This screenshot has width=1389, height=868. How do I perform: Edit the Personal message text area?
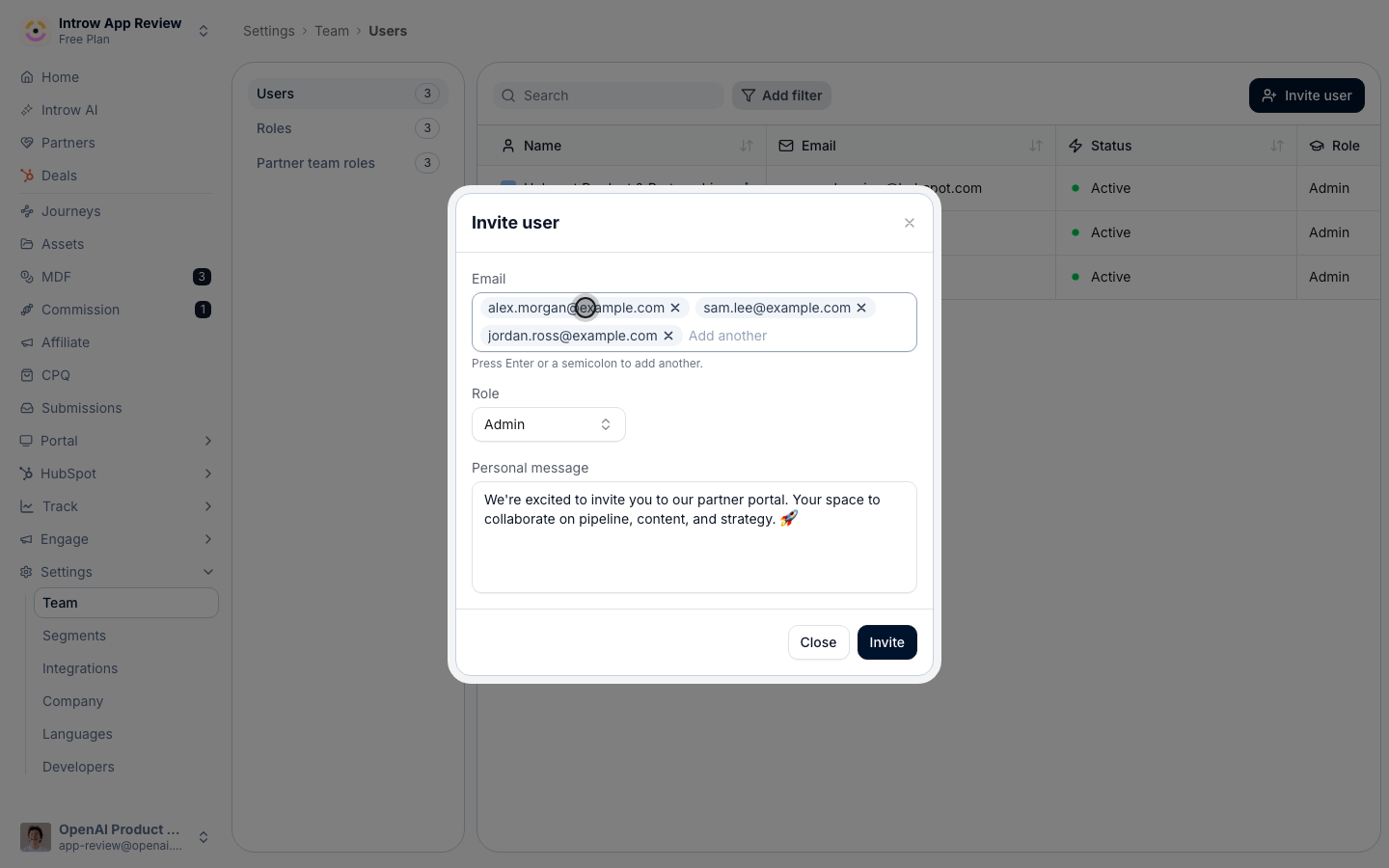tap(694, 537)
